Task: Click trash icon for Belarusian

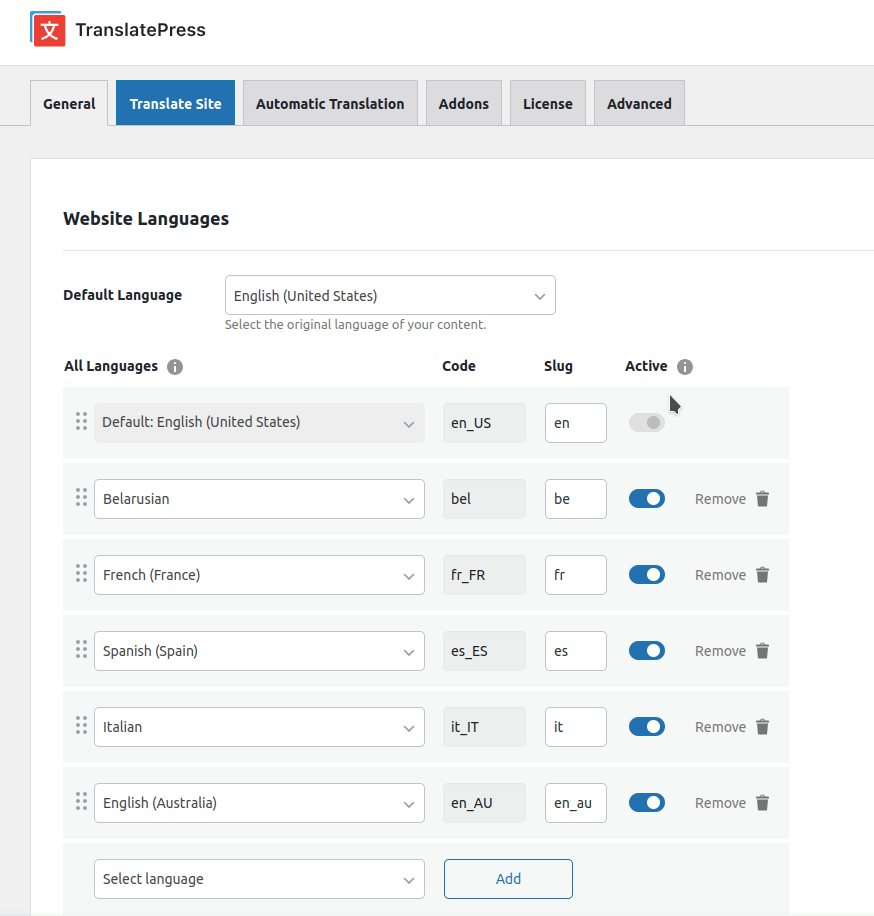Action: click(x=762, y=499)
